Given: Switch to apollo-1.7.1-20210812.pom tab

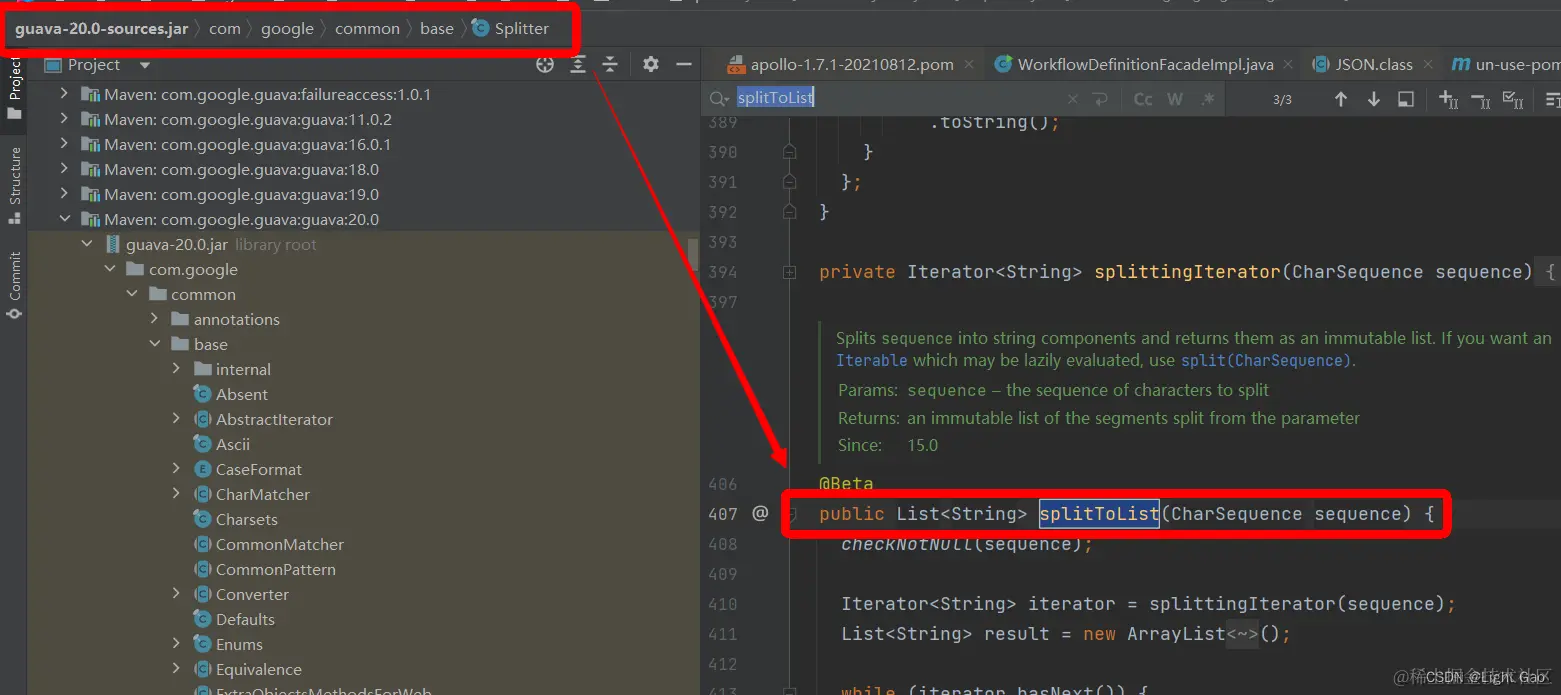Looking at the screenshot, I should pos(851,64).
